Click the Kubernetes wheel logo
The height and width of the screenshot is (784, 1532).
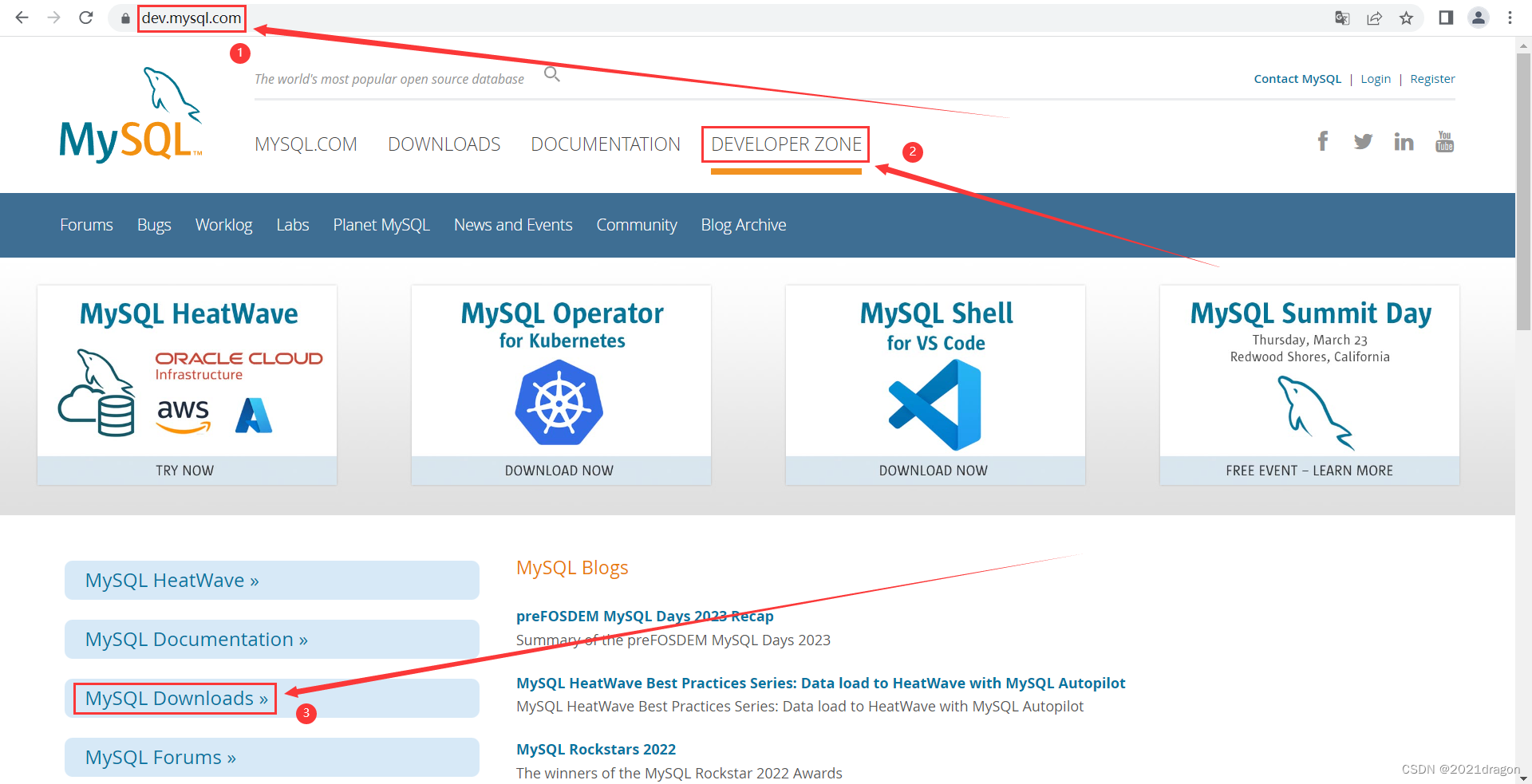point(559,402)
